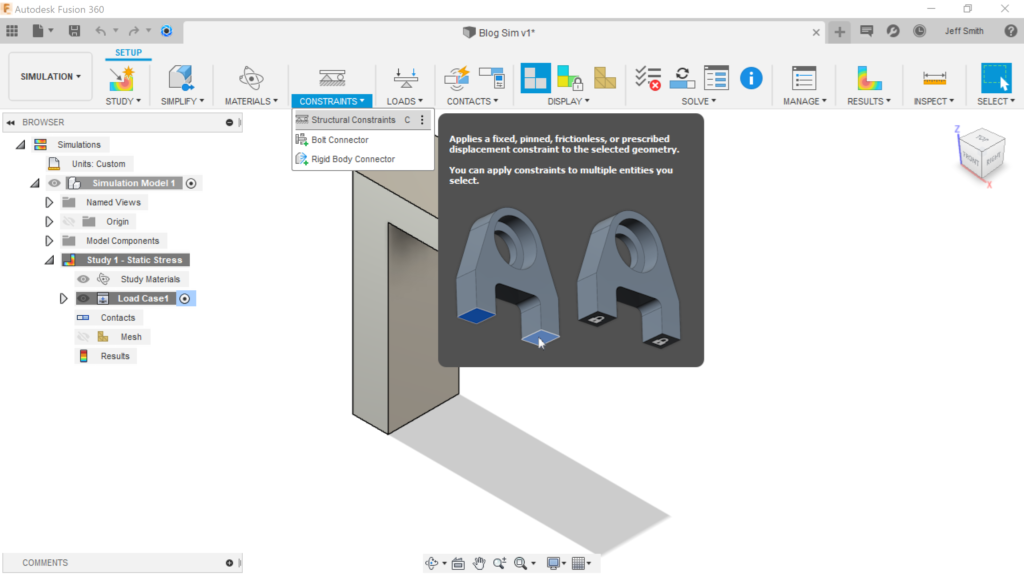Image resolution: width=1024 pixels, height=575 pixels.
Task: Toggle visibility of Simulation Model 1
Action: coord(54,183)
